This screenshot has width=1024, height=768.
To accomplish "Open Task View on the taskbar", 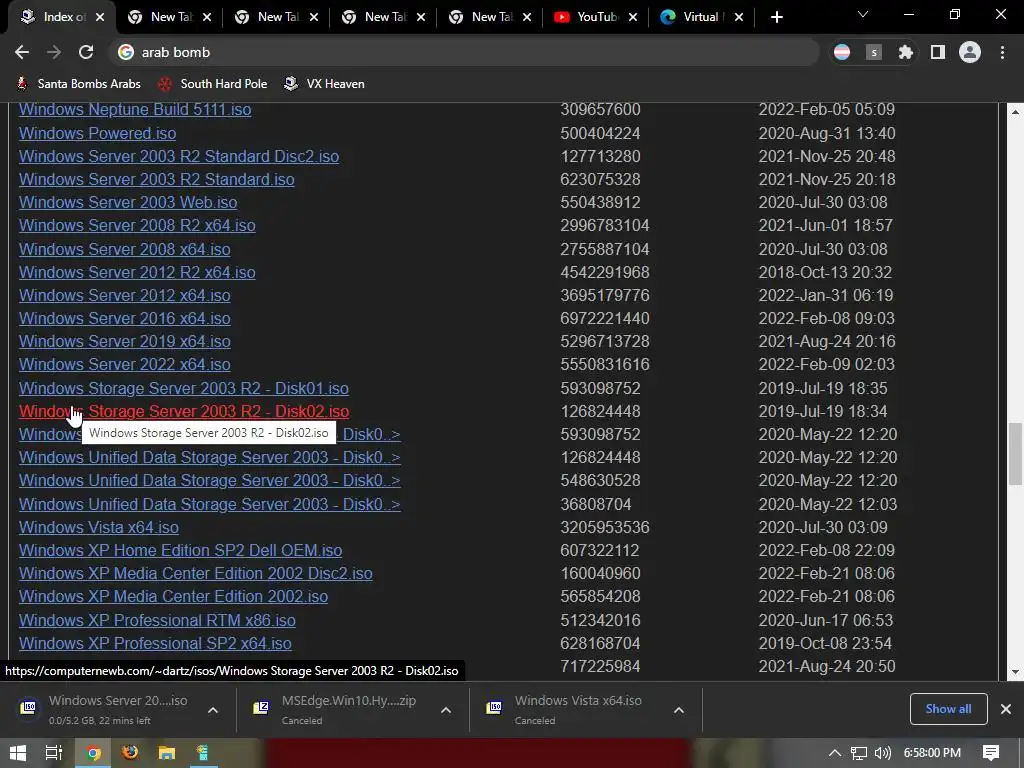I will point(54,753).
